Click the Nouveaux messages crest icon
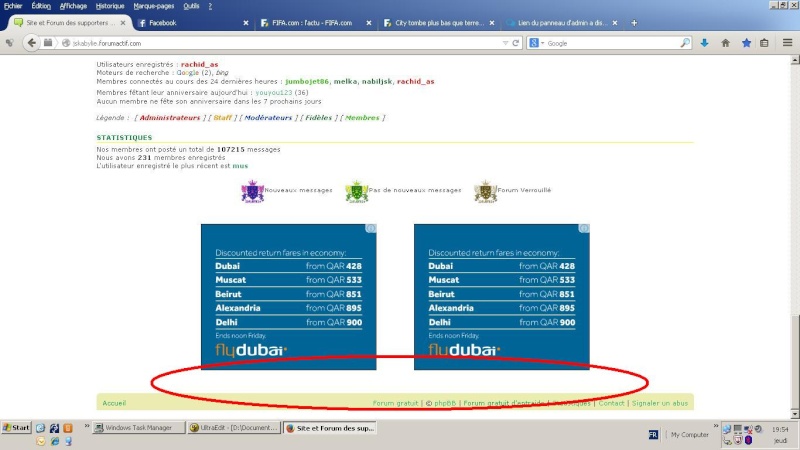800x450 pixels. 253,192
